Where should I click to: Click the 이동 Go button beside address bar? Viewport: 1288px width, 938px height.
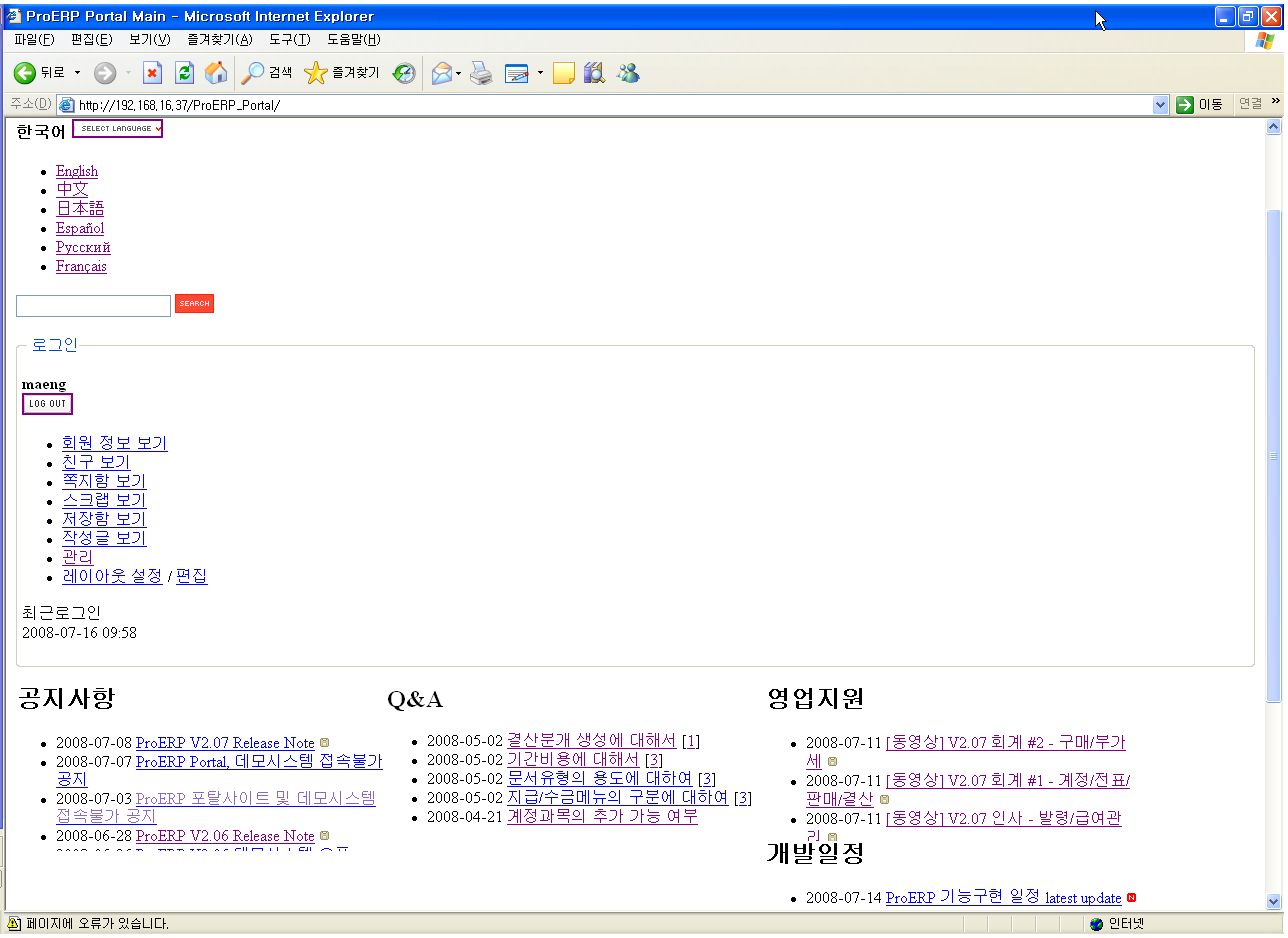coord(1200,104)
